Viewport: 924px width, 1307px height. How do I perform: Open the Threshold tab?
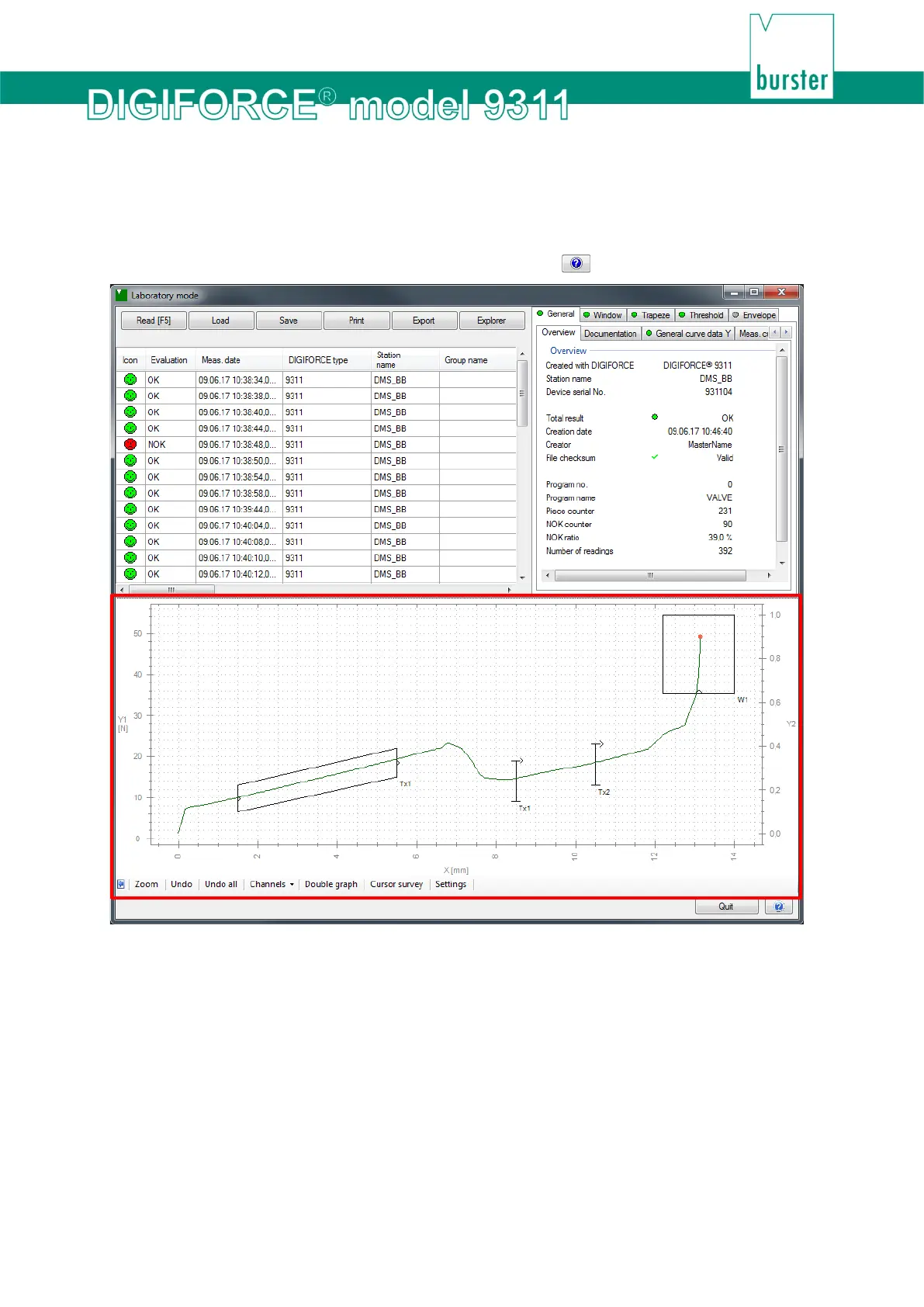coord(701,315)
